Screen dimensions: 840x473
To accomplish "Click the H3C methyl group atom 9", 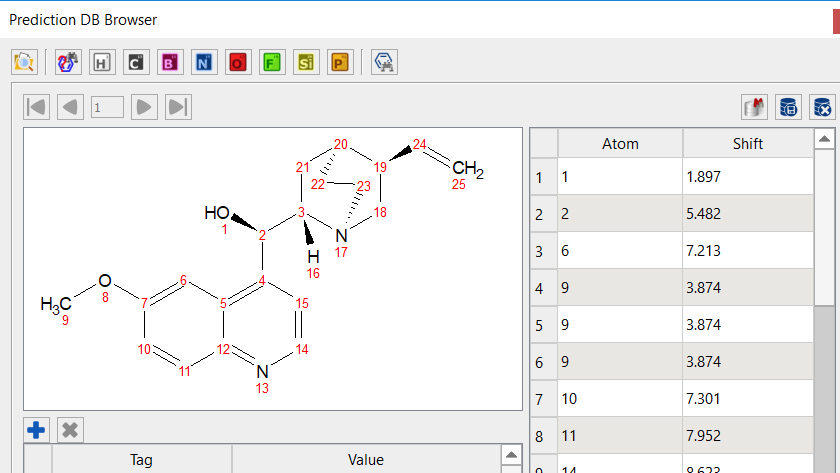I will pos(56,305).
